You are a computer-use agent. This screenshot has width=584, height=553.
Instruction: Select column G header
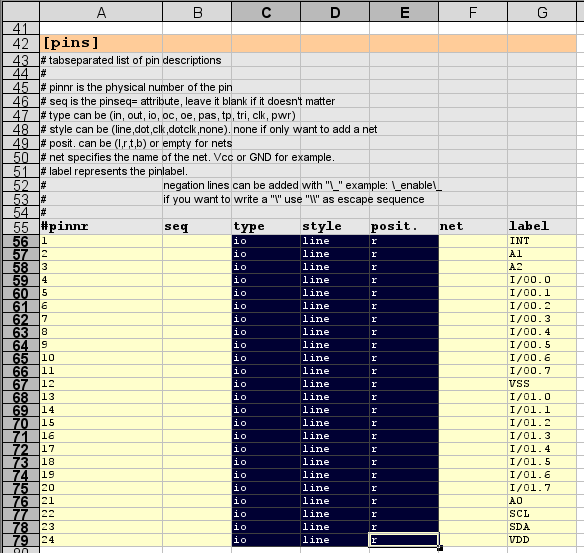542,12
